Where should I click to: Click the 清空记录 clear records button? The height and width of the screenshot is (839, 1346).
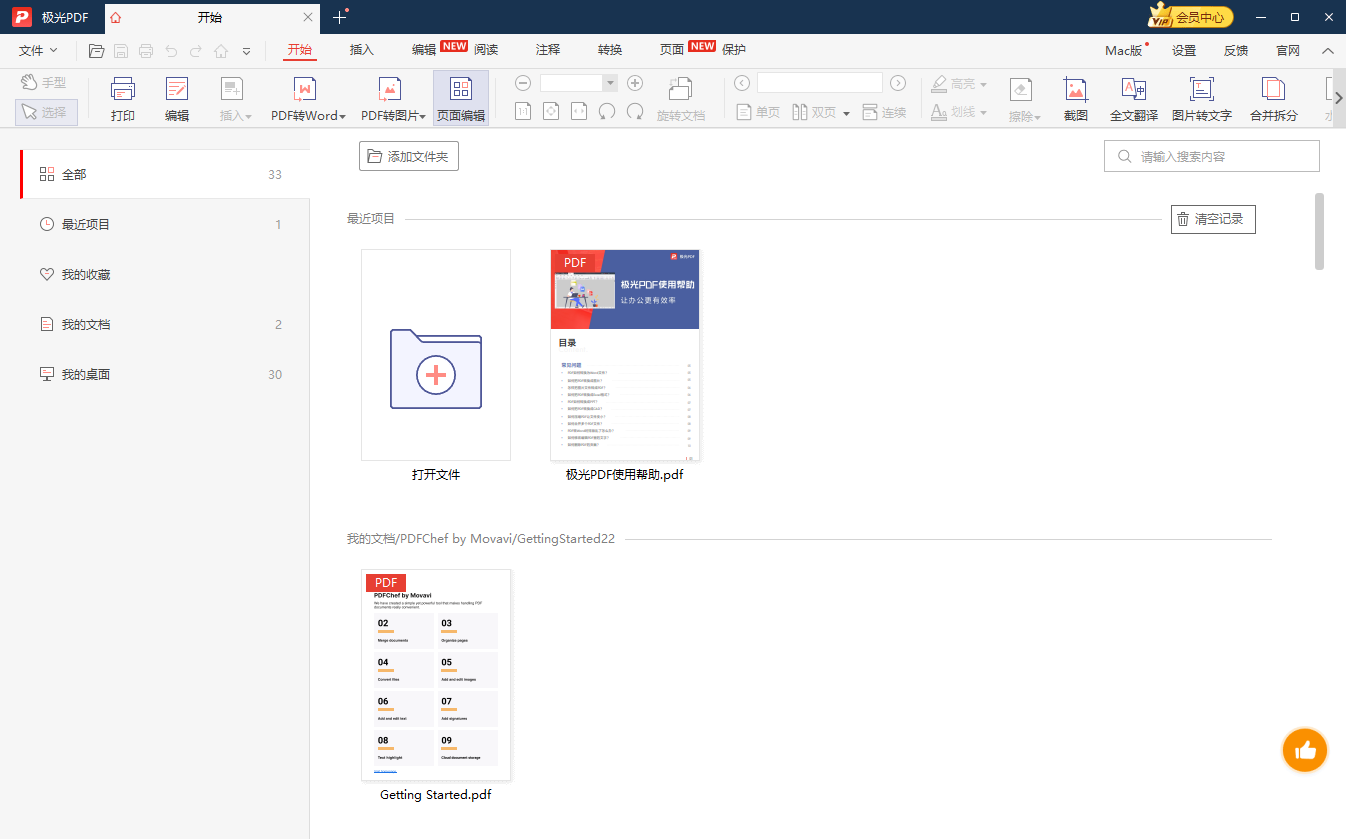1212,219
